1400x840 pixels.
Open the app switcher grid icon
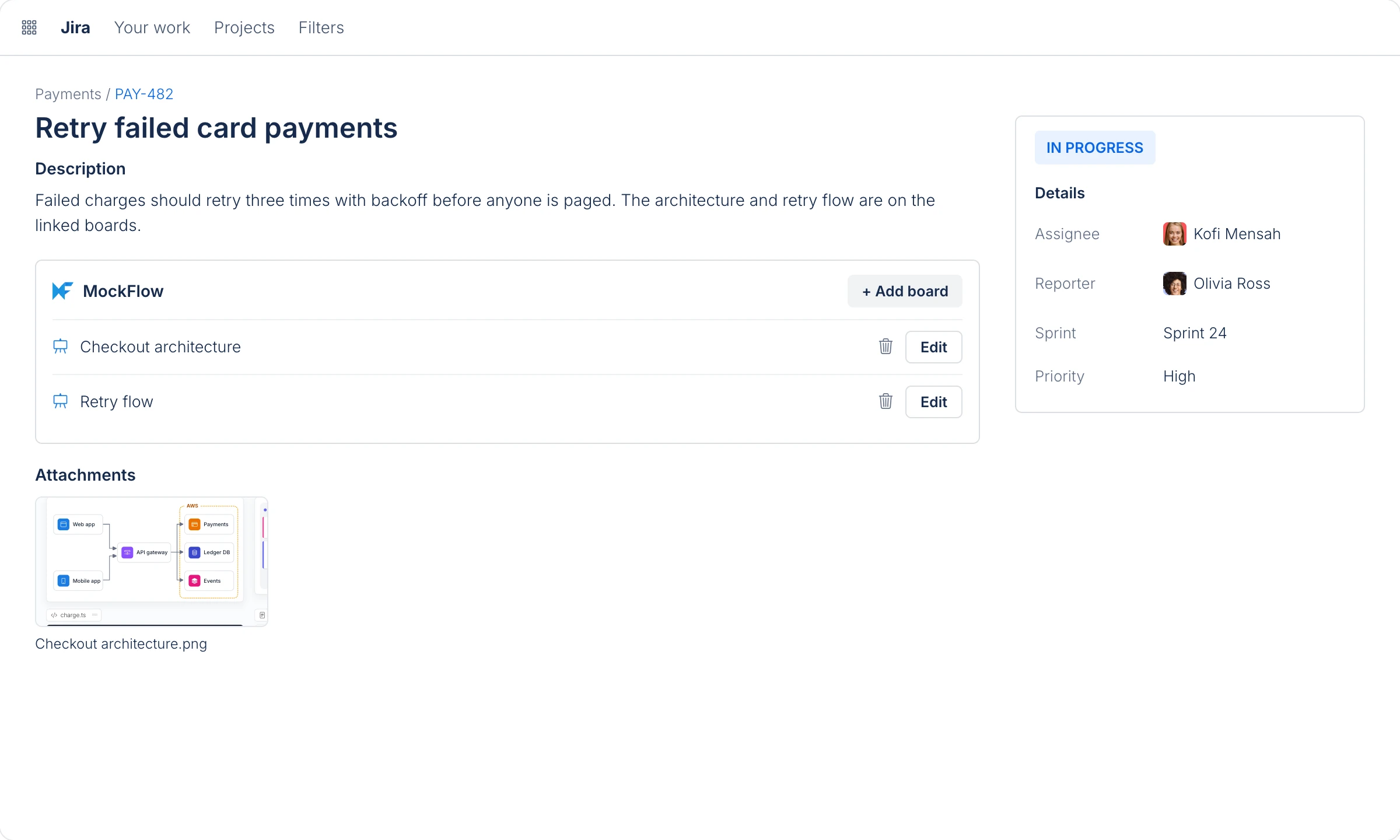coord(29,27)
